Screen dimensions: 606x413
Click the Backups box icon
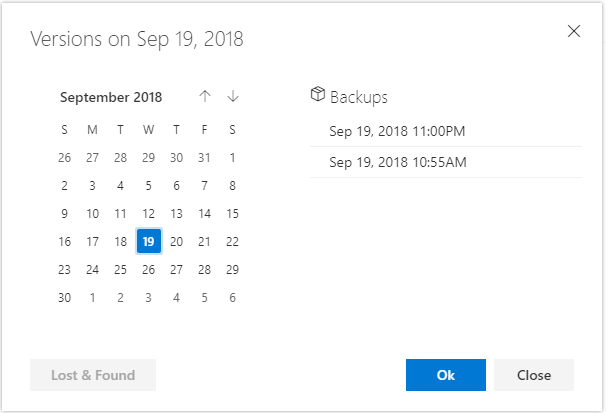pyautogui.click(x=318, y=95)
